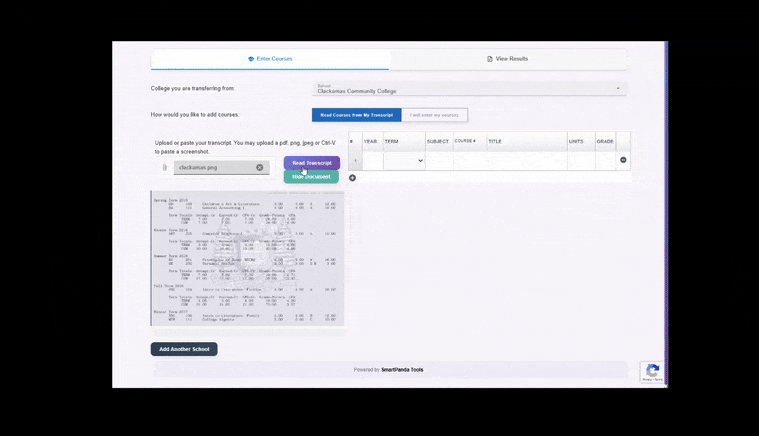Click the Grade cell in row 1
The height and width of the screenshot is (436, 759).
point(605,161)
